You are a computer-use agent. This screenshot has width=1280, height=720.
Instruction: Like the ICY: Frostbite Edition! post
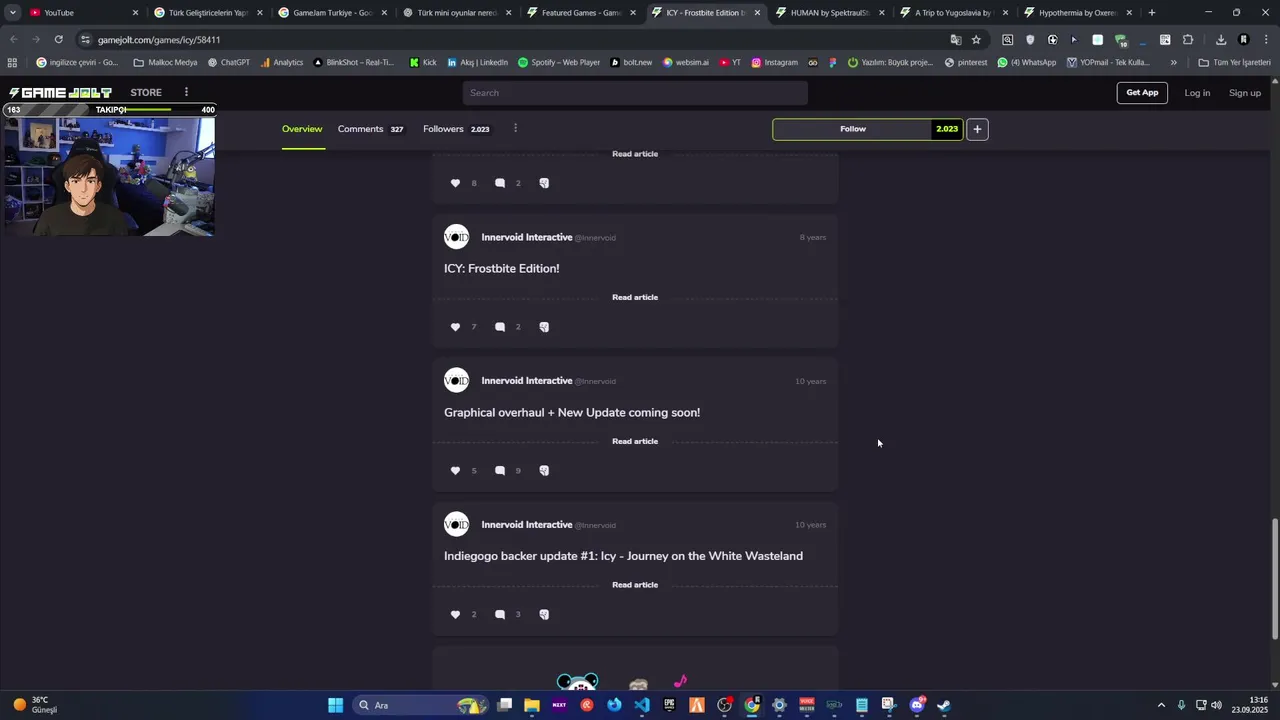point(455,327)
